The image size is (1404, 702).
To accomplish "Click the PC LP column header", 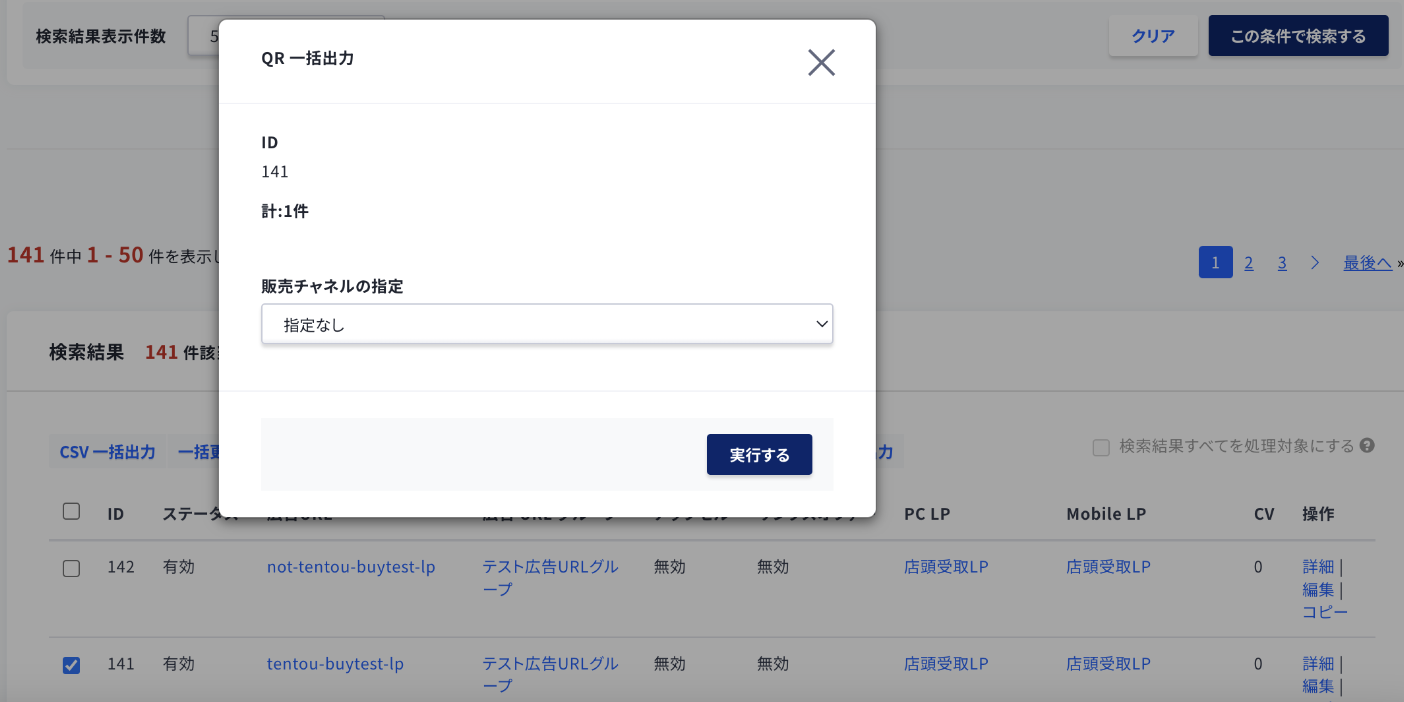I will click(x=927, y=514).
